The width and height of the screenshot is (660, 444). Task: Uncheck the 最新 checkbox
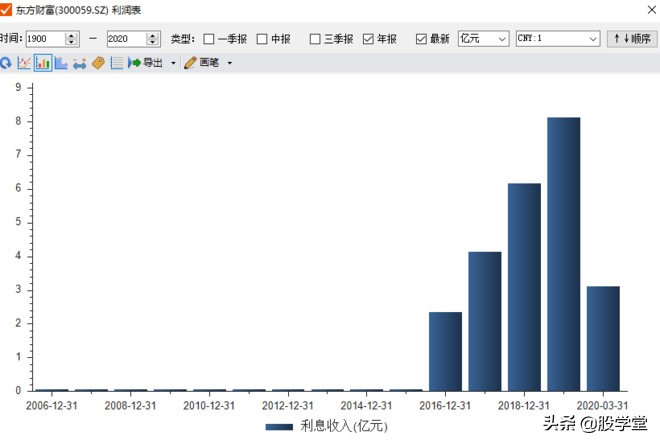tap(421, 39)
